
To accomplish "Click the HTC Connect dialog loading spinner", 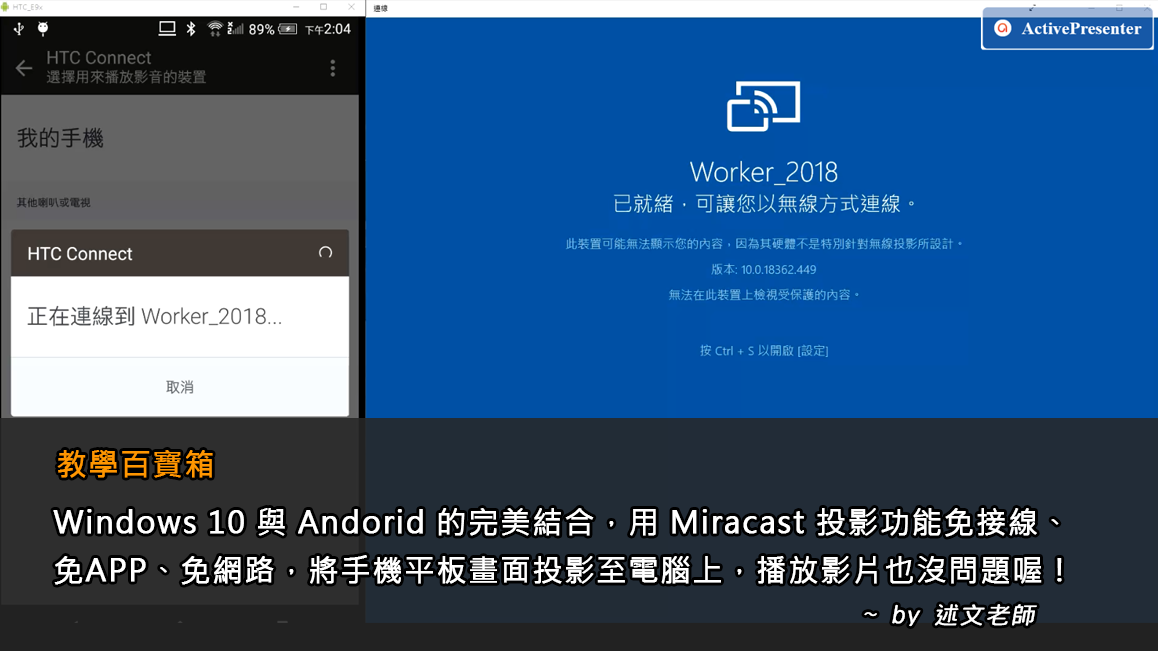I will coord(325,253).
